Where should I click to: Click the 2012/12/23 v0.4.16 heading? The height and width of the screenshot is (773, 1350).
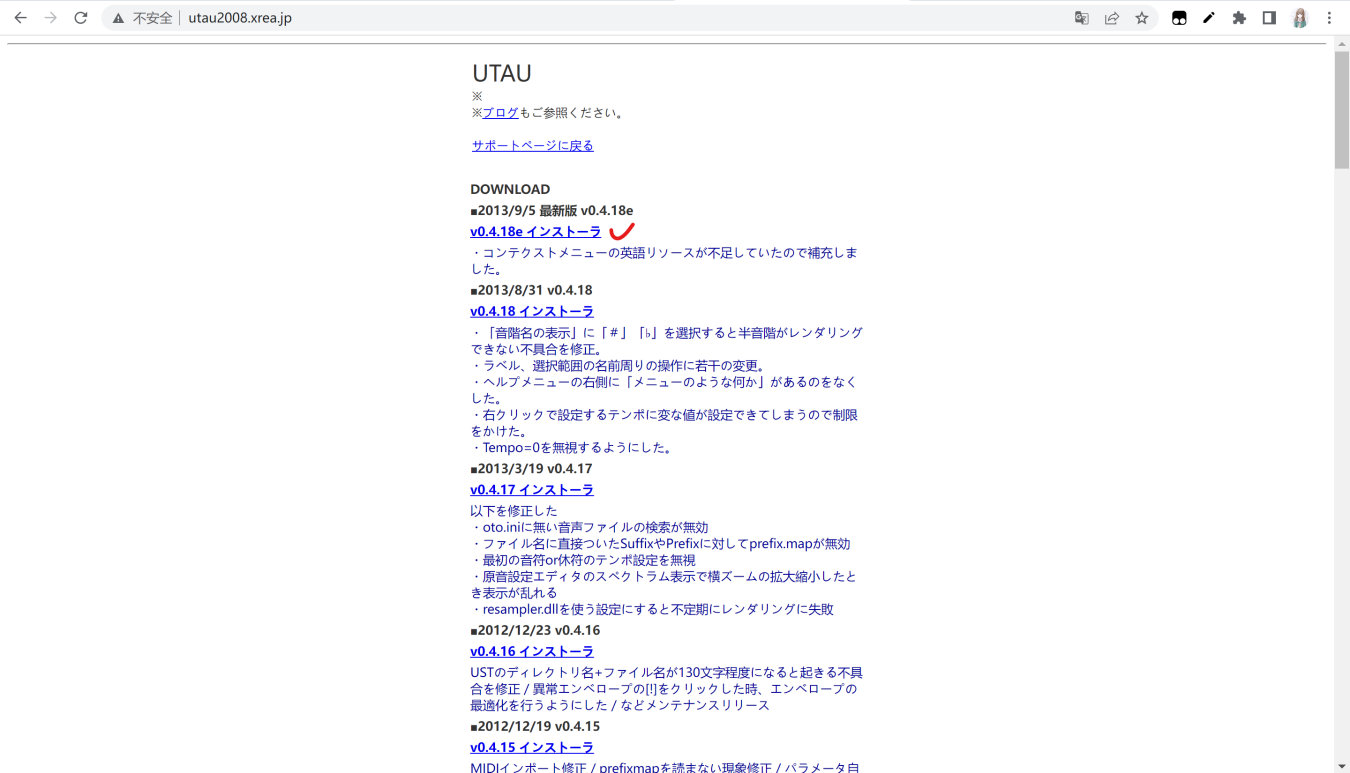point(535,631)
